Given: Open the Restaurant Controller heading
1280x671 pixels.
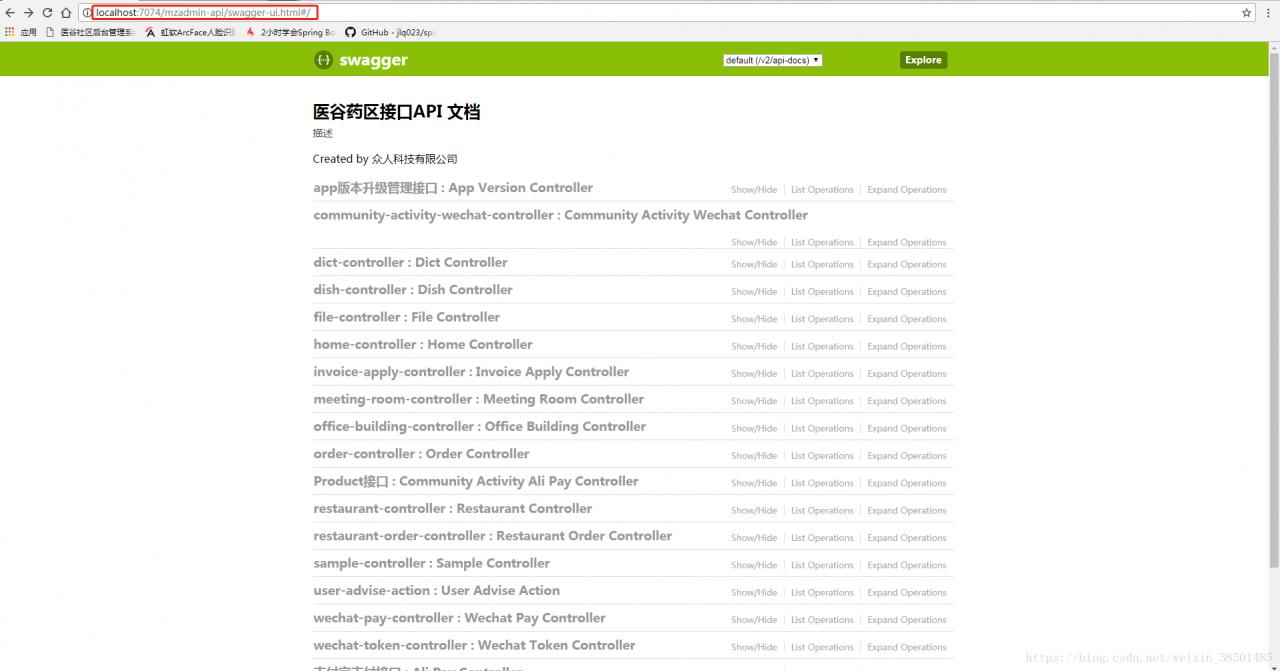Looking at the screenshot, I should point(452,508).
